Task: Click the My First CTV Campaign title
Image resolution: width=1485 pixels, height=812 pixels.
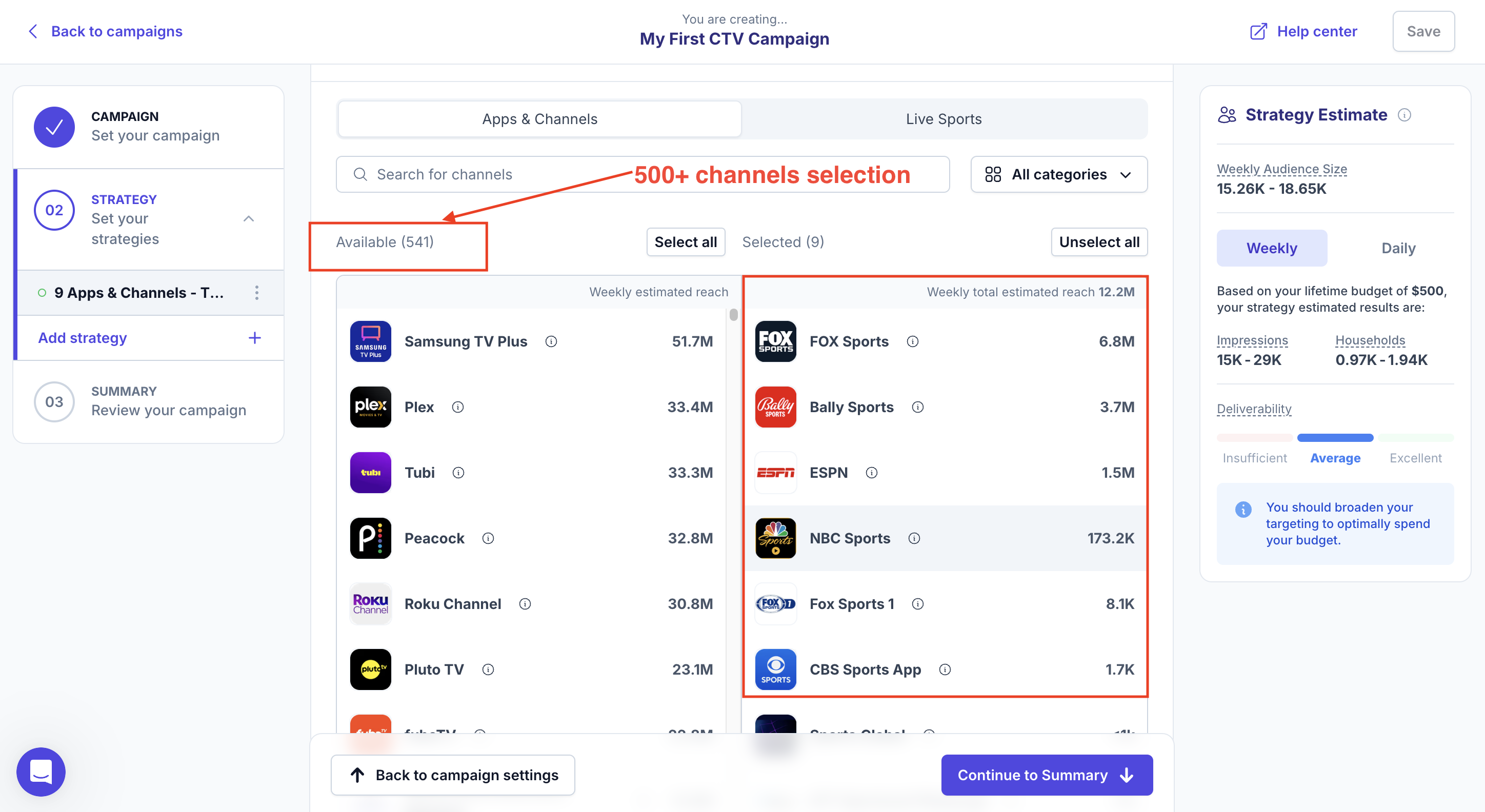Action: [734, 39]
